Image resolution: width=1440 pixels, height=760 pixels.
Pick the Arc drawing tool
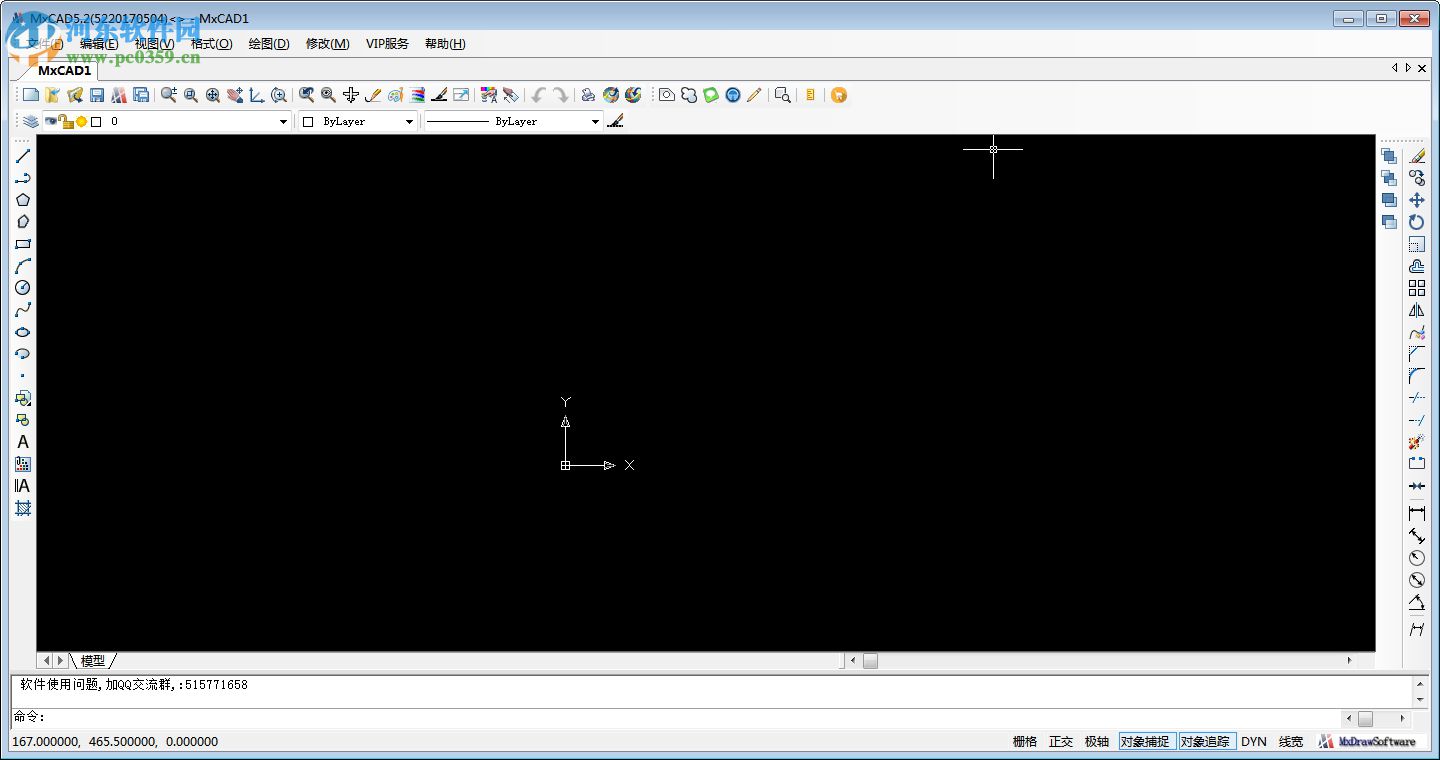coord(22,266)
